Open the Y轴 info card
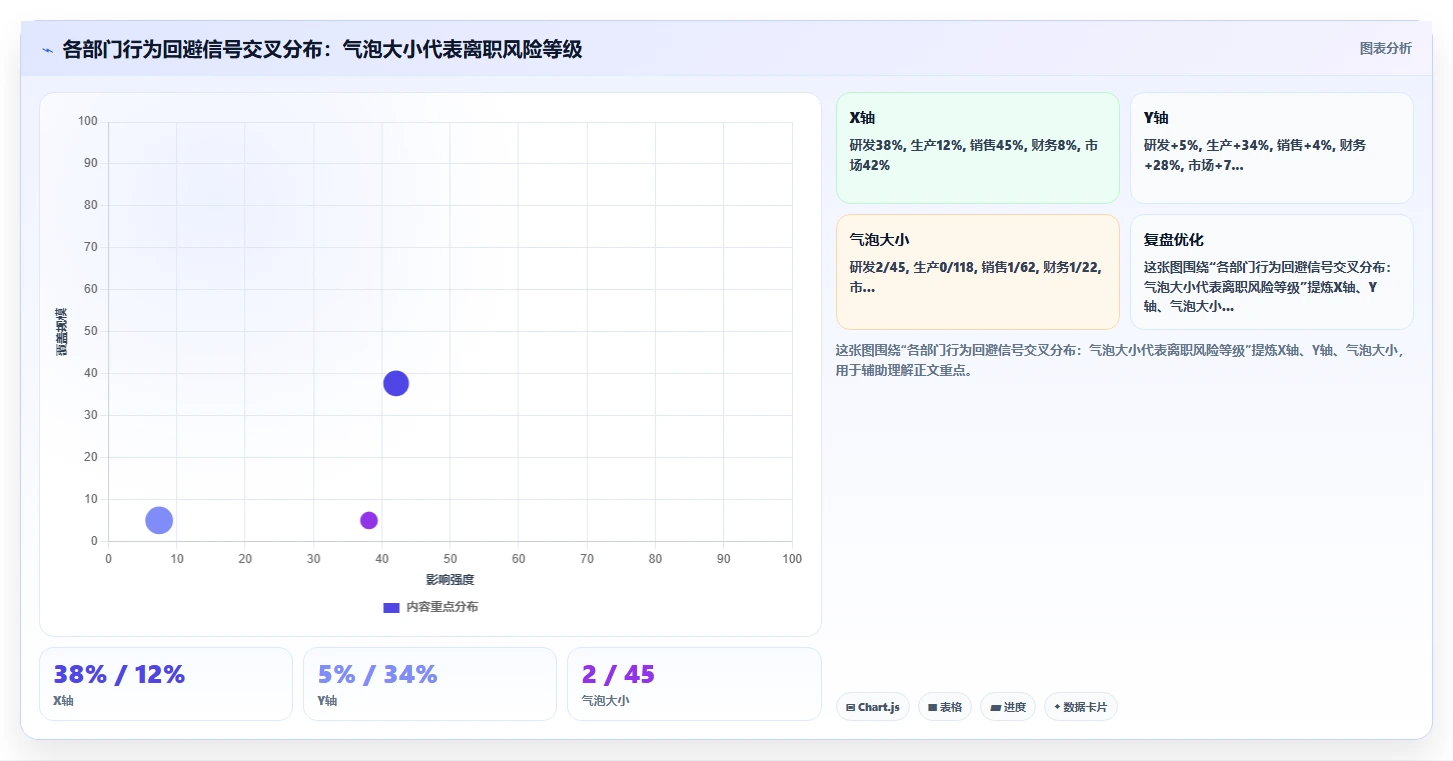Viewport: 1453px width, 761px height. pyautogui.click(x=1271, y=148)
